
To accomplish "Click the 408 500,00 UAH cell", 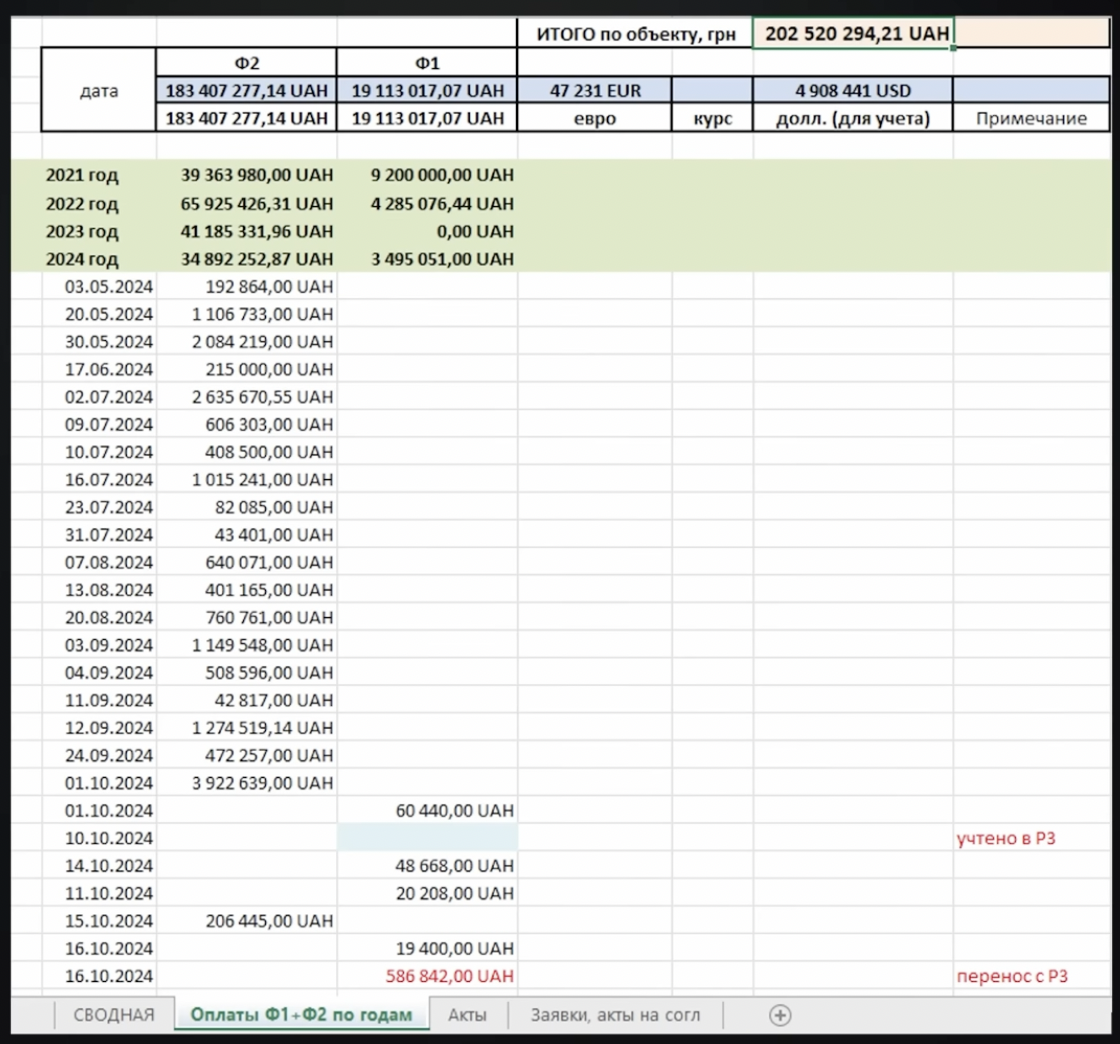I will point(246,452).
